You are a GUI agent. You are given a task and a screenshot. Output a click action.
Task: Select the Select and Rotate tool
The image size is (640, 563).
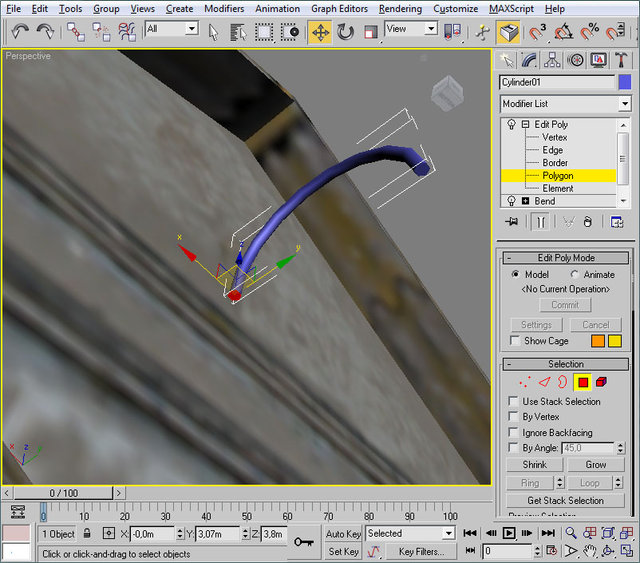tap(345, 31)
